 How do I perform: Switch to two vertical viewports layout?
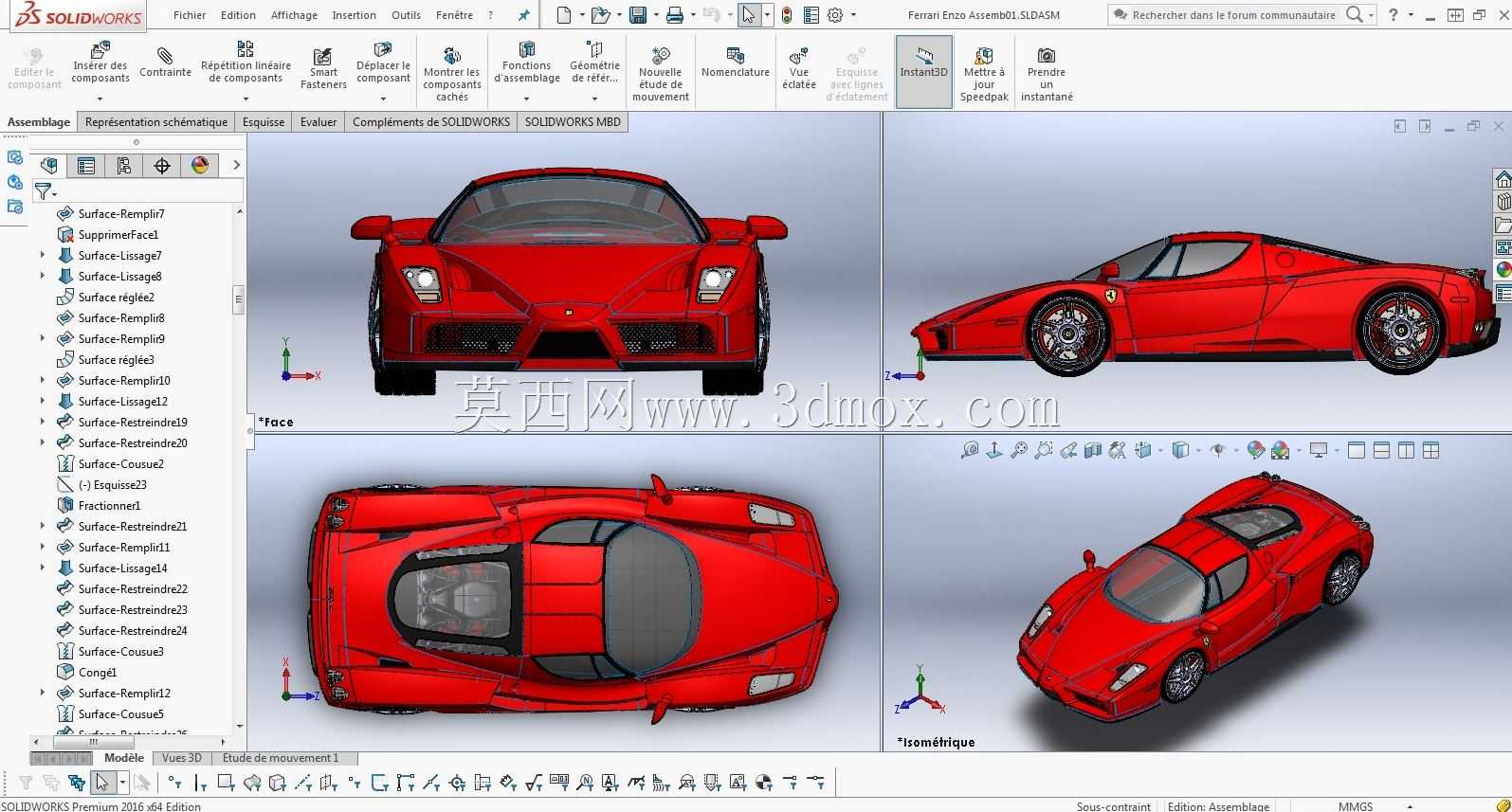tap(1406, 451)
